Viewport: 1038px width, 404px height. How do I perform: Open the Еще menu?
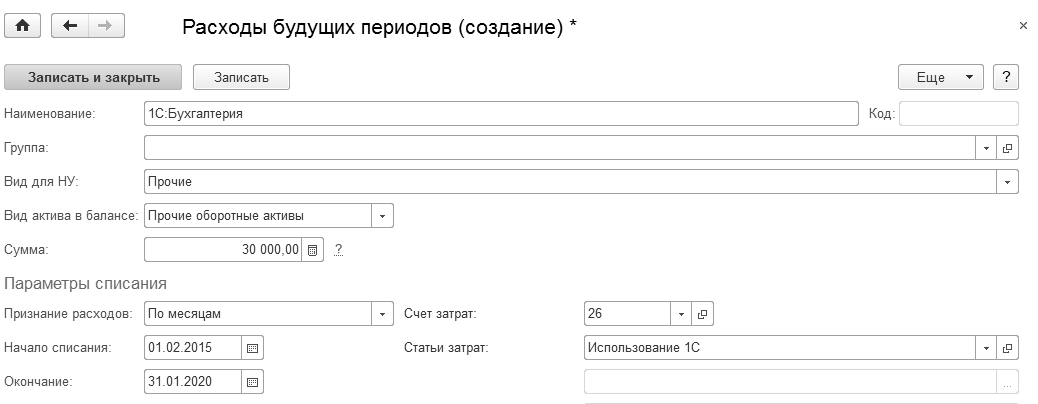coord(941,77)
